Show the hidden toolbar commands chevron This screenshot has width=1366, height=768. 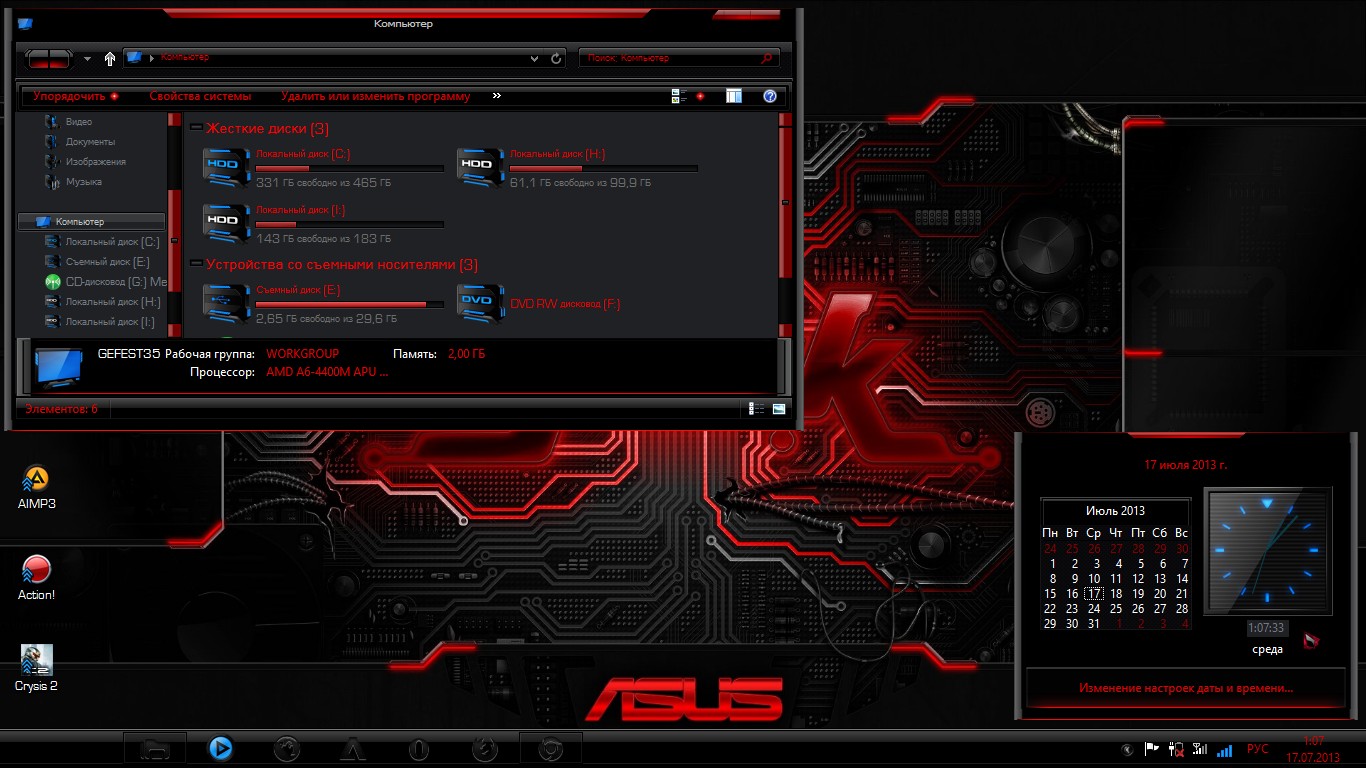click(x=496, y=96)
